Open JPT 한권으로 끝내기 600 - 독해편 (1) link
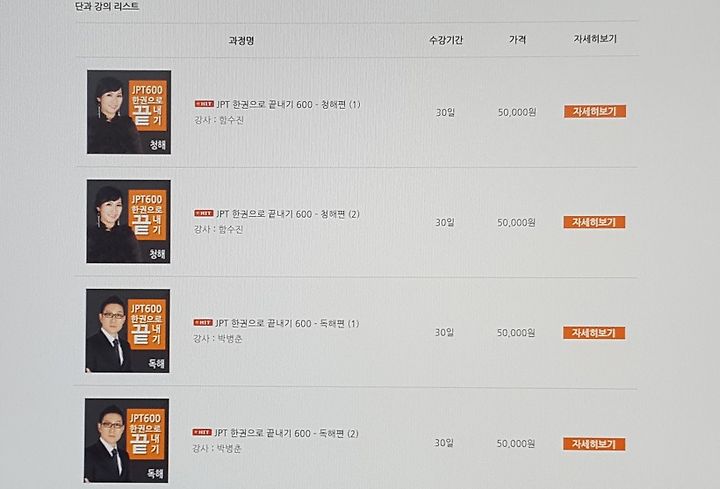The height and width of the screenshot is (489, 720). point(287,323)
